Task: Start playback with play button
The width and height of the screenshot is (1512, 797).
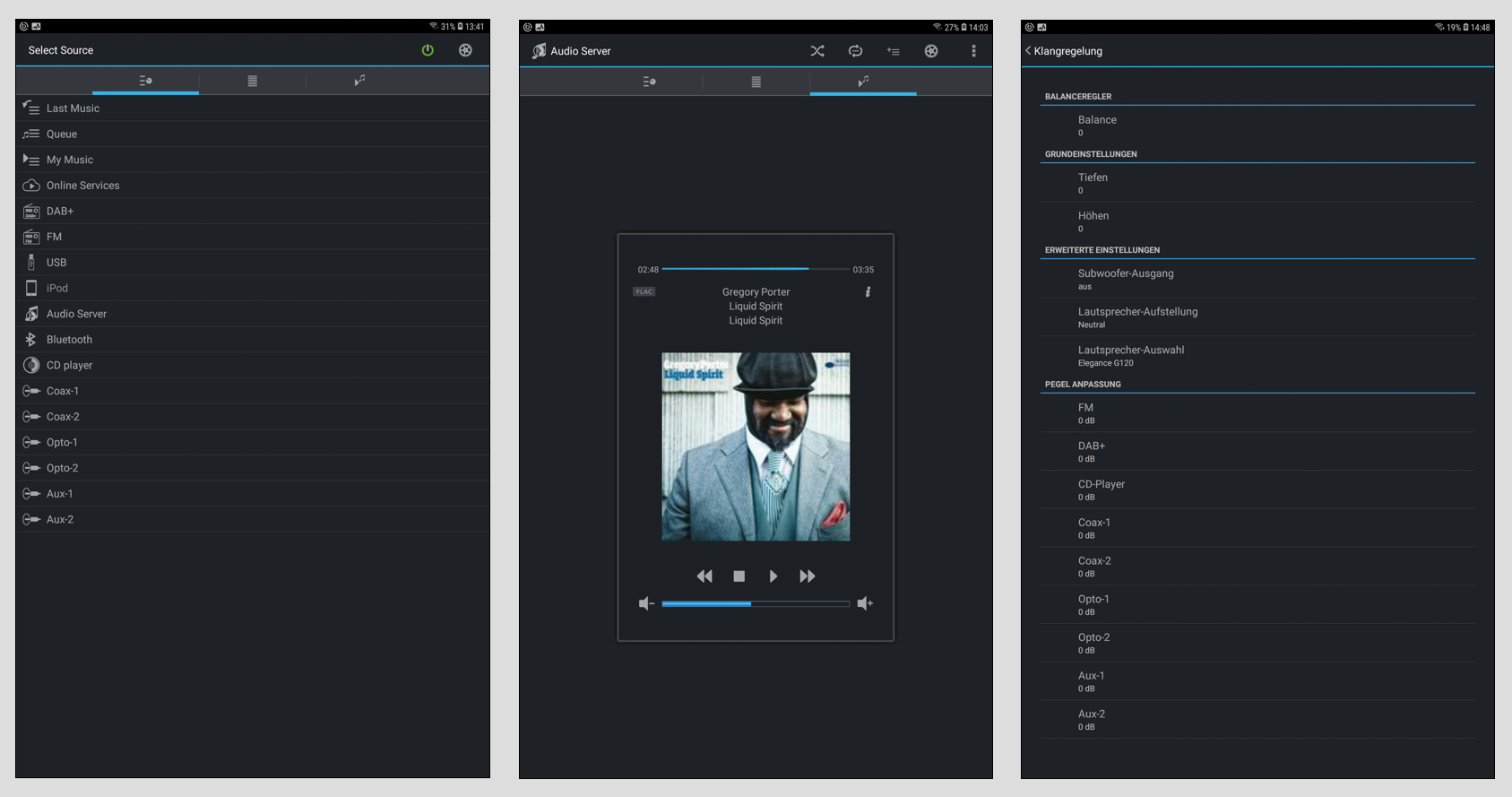Action: tap(773, 576)
